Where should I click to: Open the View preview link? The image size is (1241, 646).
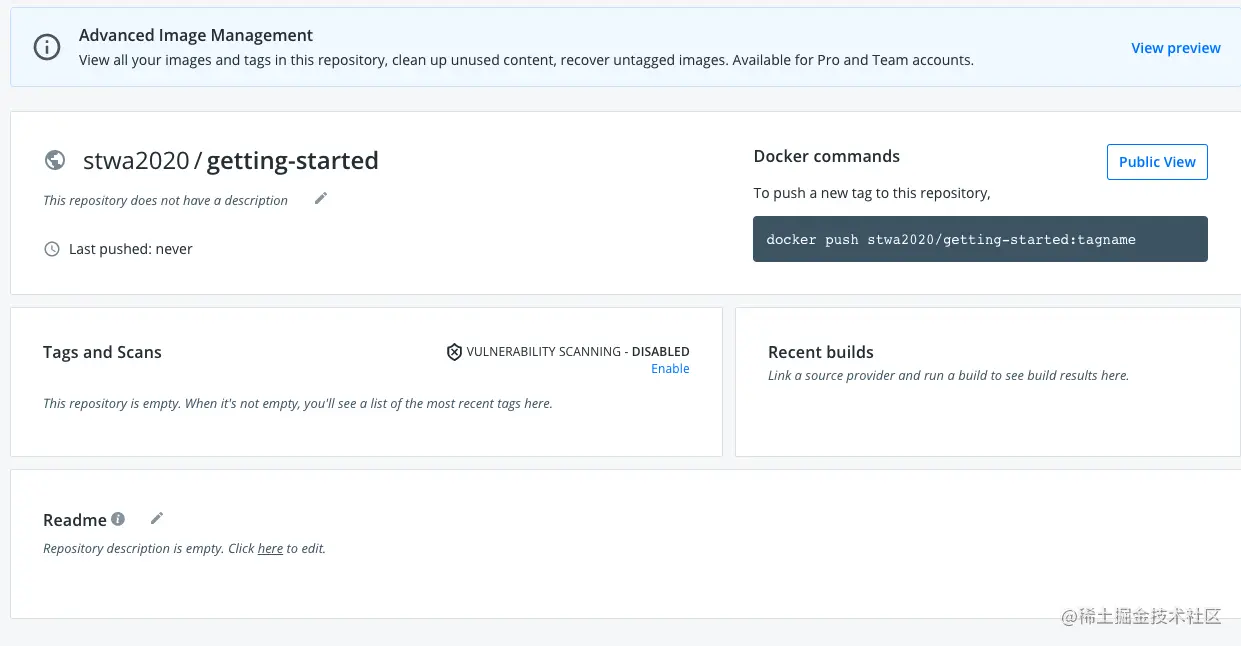[1175, 48]
